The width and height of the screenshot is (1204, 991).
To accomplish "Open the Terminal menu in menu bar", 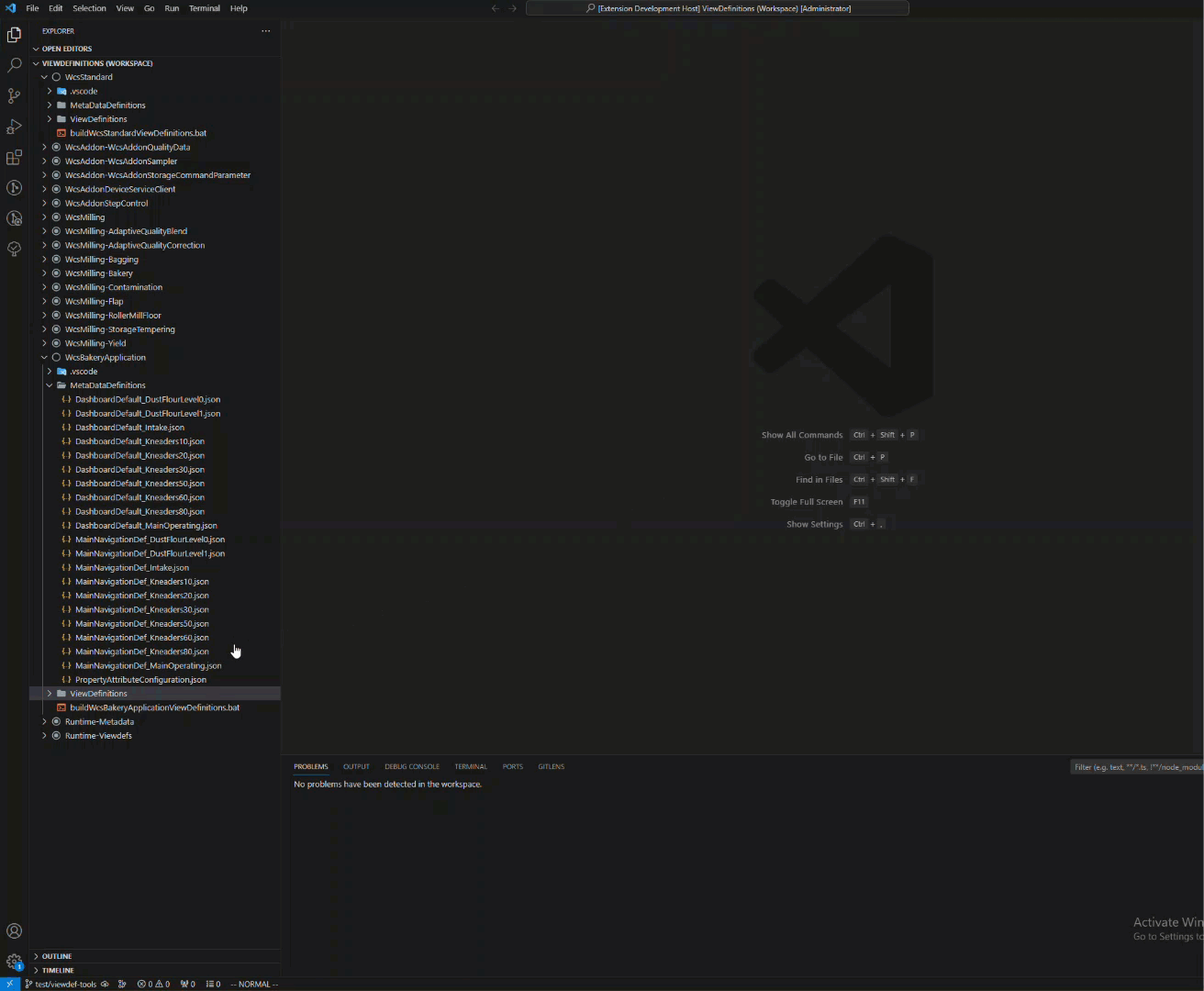I will click(204, 8).
